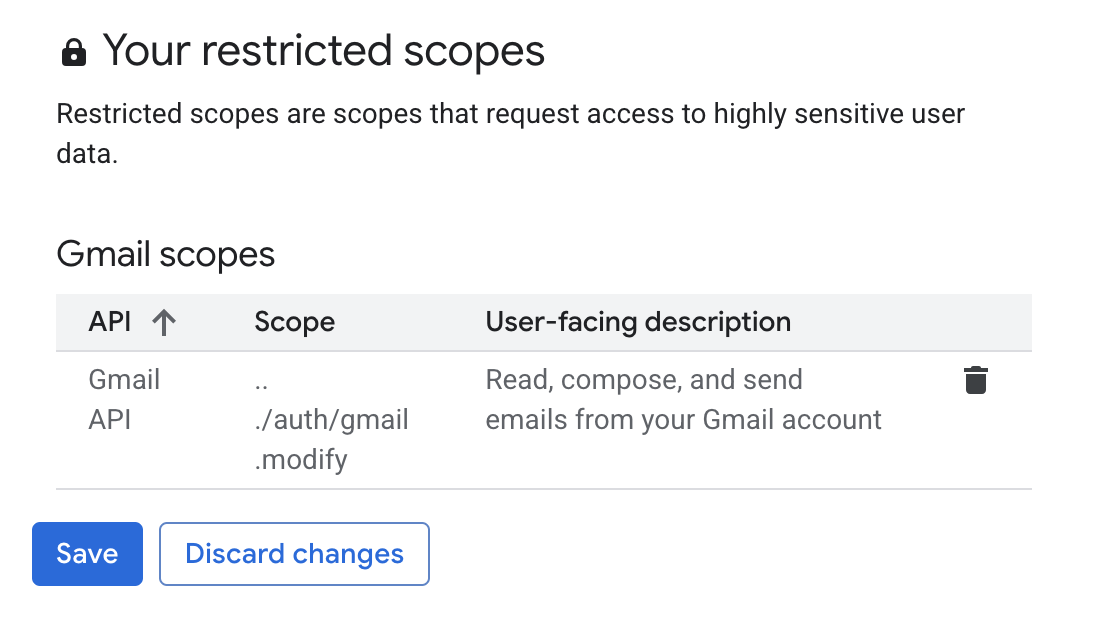Click the Gmail scopes section heading

click(x=166, y=255)
